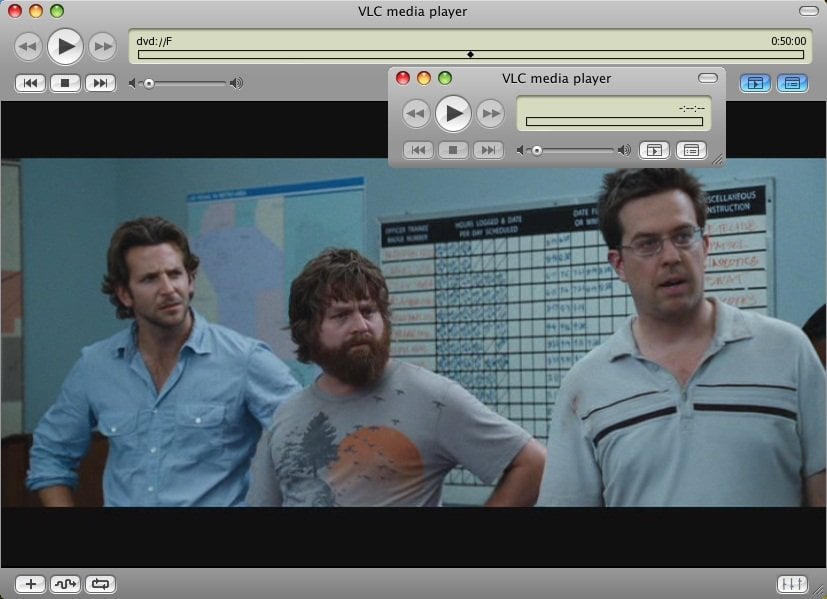The width and height of the screenshot is (827, 599).
Task: Rewind in the main VLC window
Action: (x=28, y=47)
